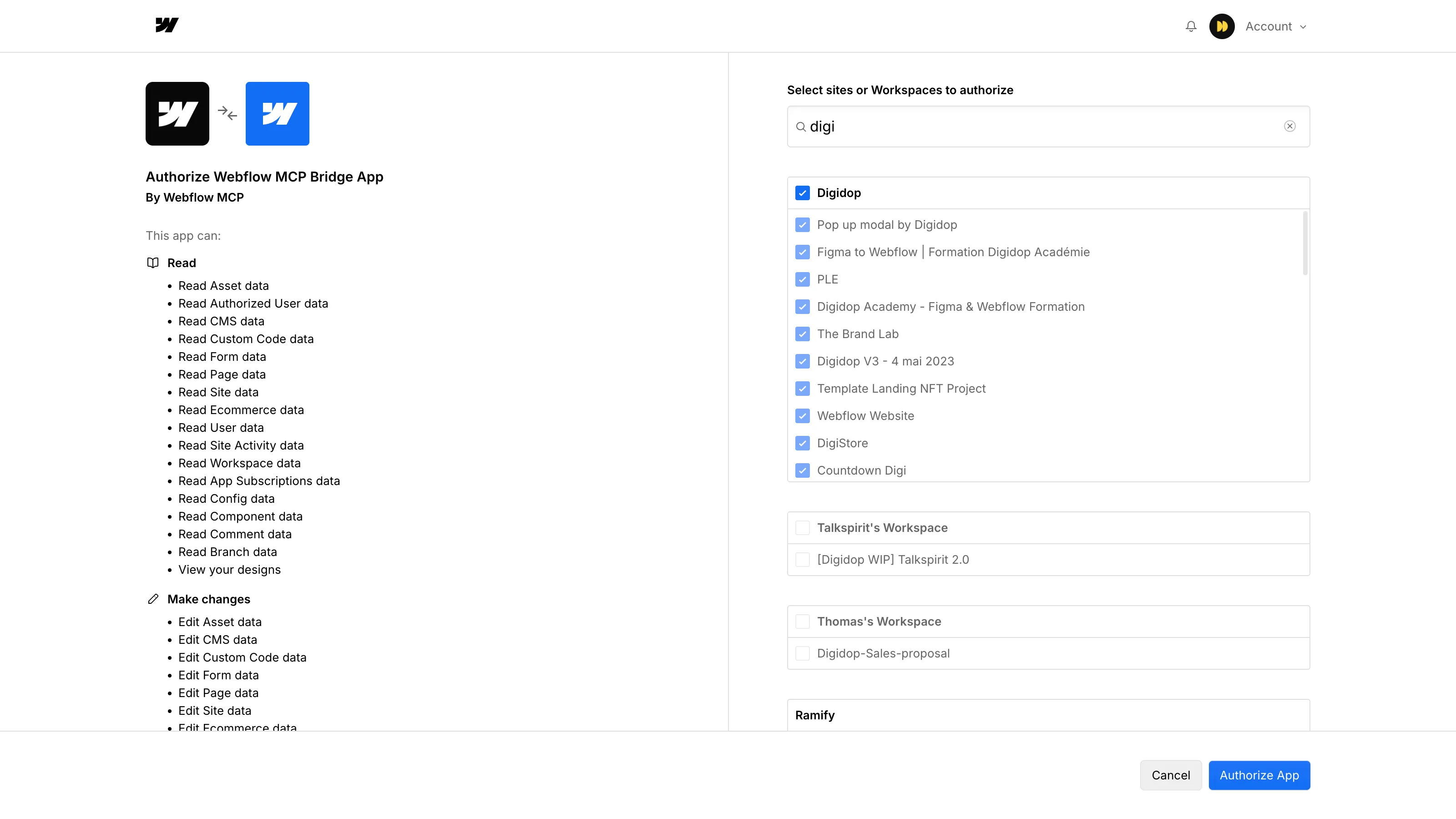The image size is (1456, 819).
Task: Toggle Pop up modal by Digidop checkbox
Action: coord(803,225)
